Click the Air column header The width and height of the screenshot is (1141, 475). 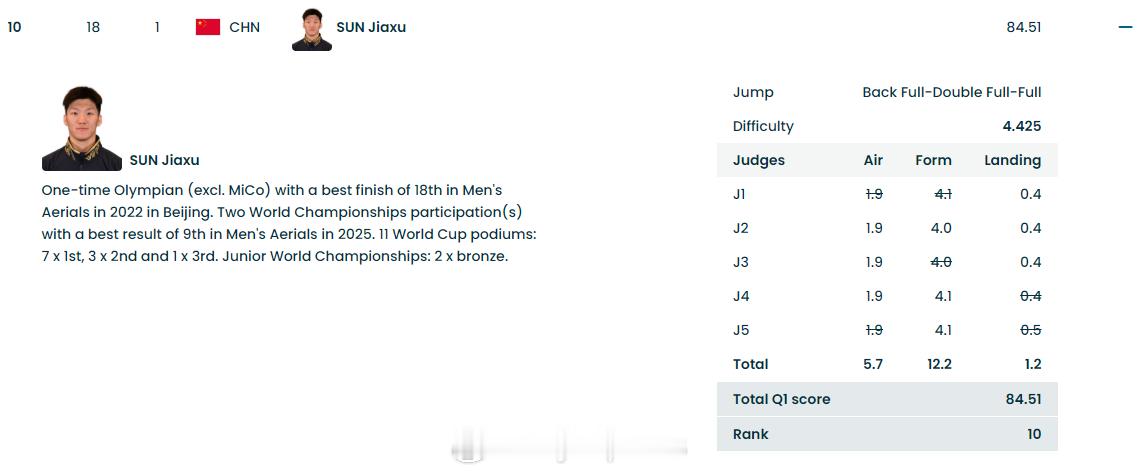873,160
